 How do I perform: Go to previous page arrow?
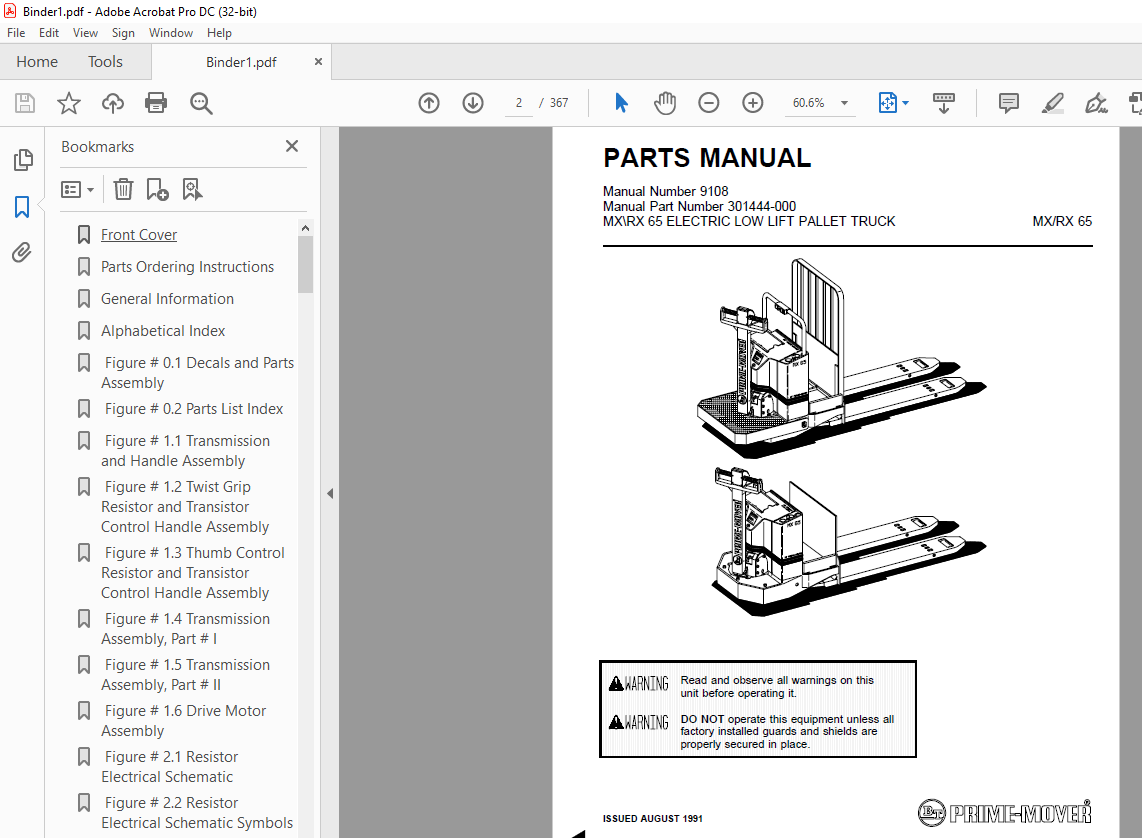pyautogui.click(x=429, y=103)
